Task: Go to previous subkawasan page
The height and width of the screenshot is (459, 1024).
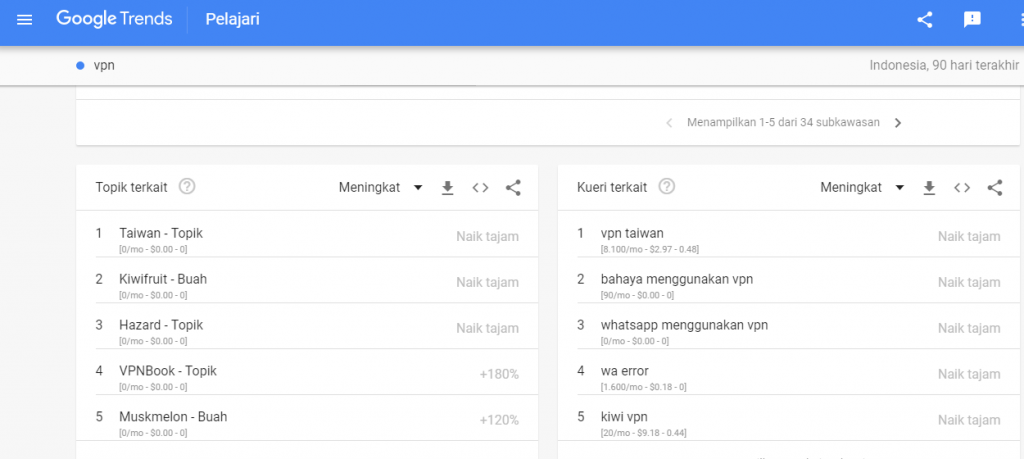Action: (669, 123)
